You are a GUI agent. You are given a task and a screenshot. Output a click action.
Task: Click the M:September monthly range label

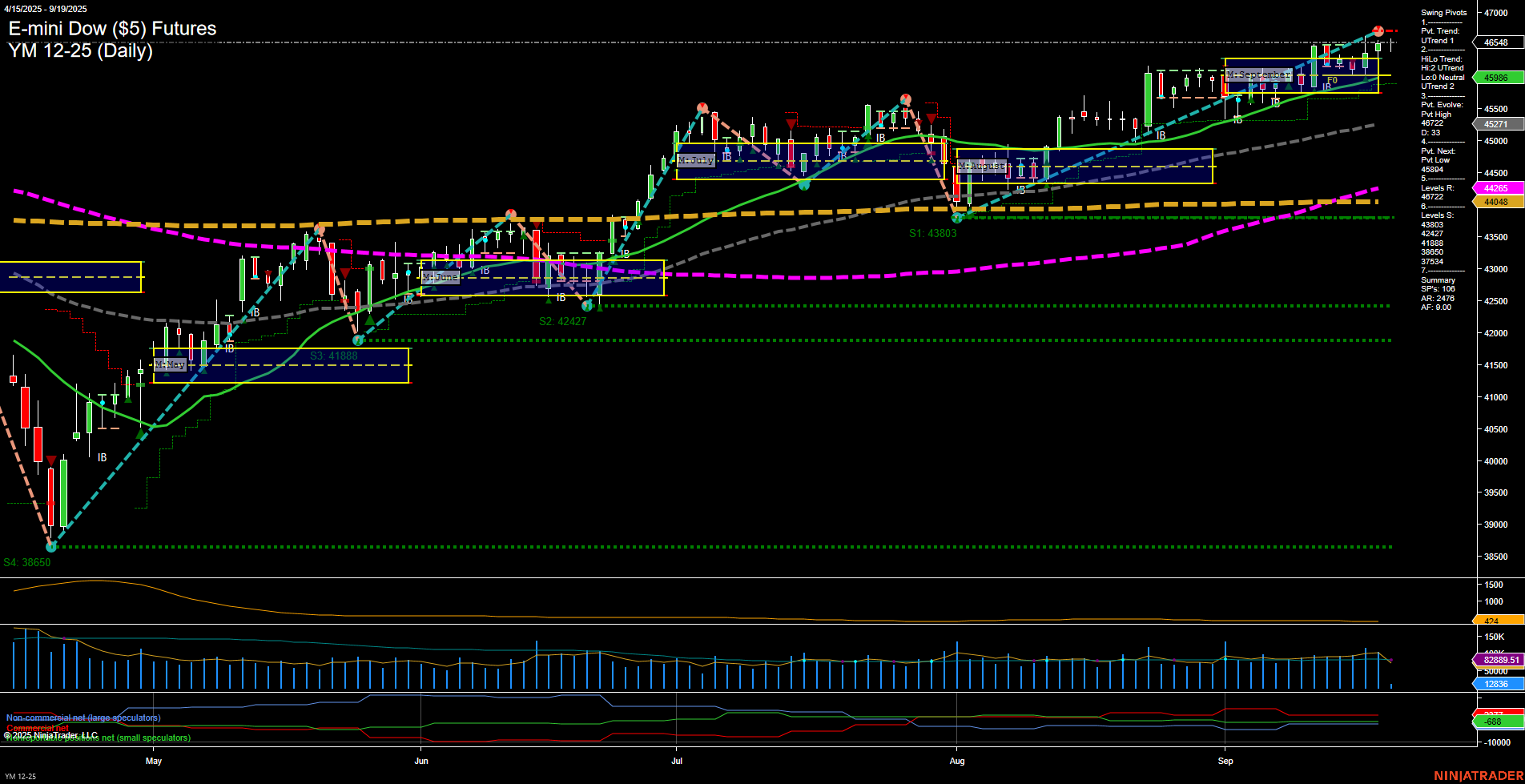tap(1259, 74)
